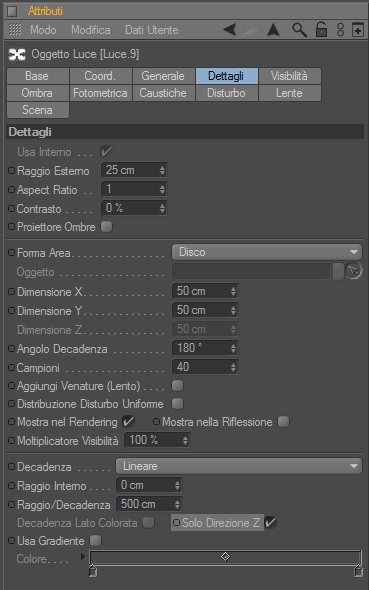Select the Ombra tab button
The height and width of the screenshot is (590, 369).
coord(38,93)
